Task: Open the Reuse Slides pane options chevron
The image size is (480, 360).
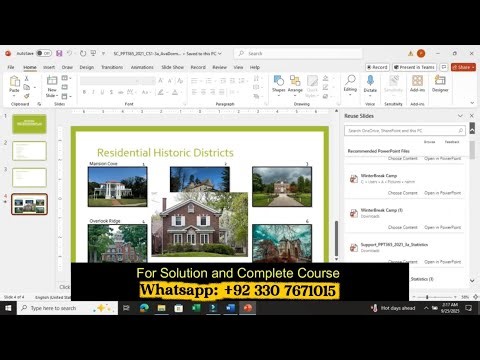Action: point(460,116)
